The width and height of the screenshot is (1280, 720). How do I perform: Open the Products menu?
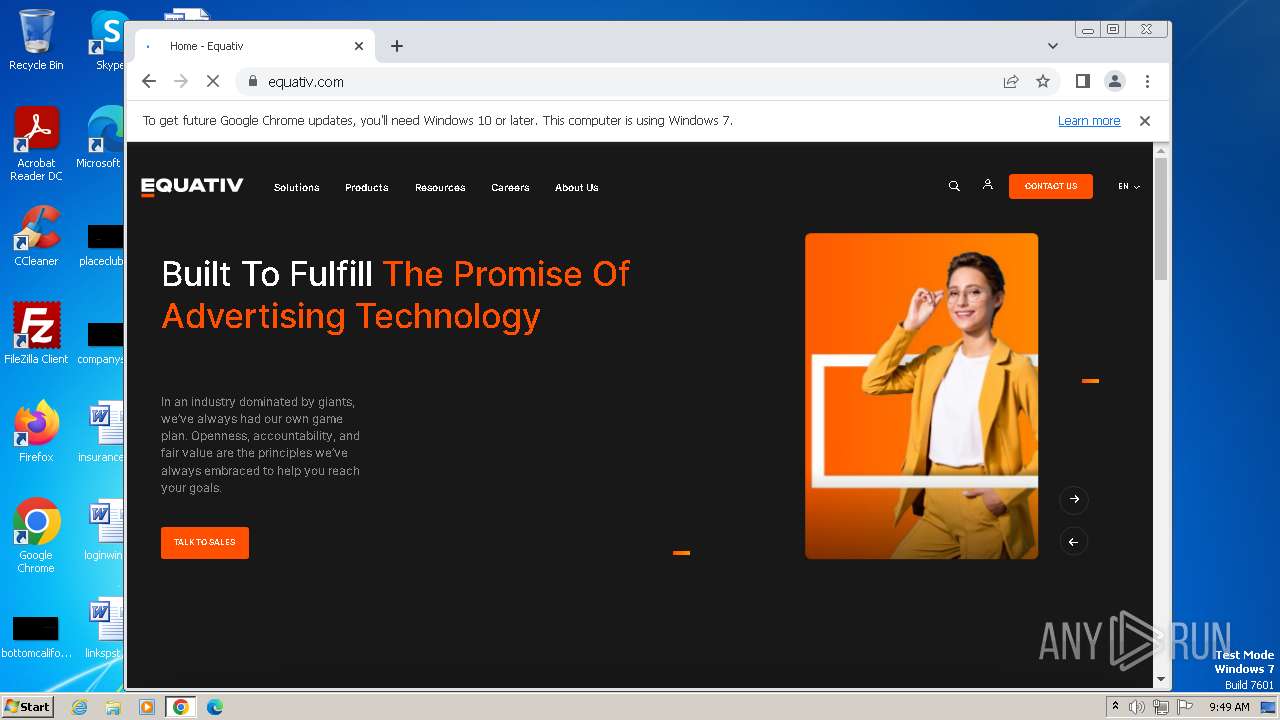(367, 187)
